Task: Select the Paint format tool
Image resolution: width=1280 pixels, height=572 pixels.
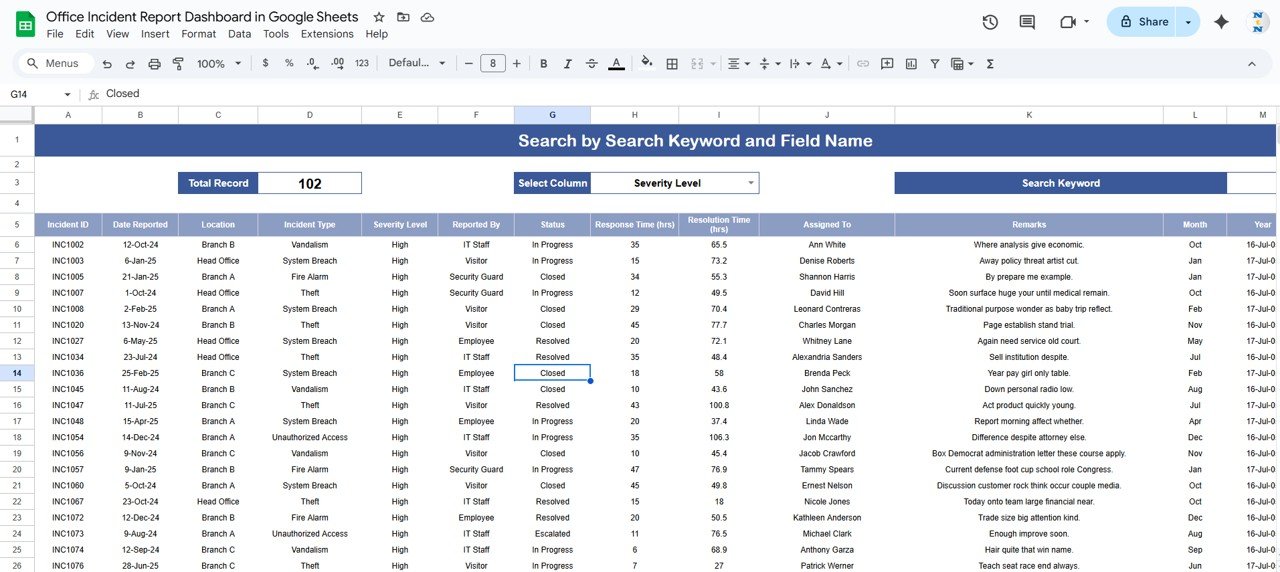Action: point(178,64)
